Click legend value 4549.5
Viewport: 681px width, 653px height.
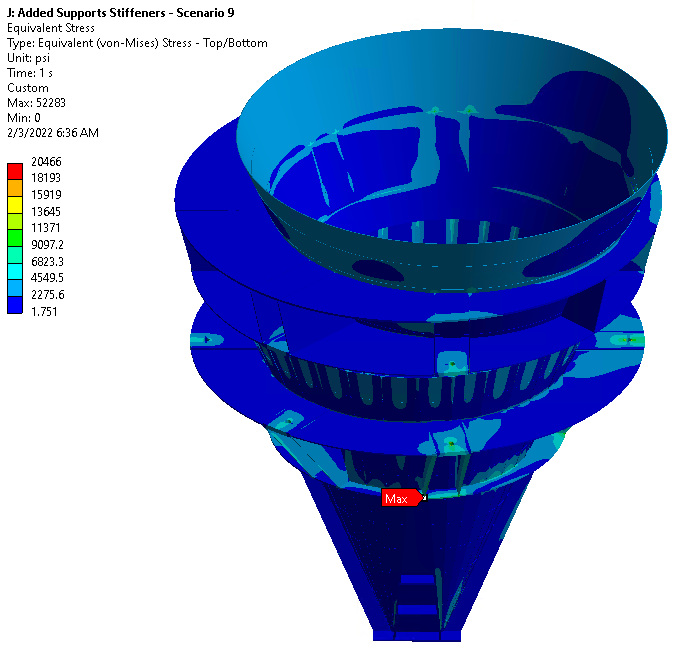(47, 278)
